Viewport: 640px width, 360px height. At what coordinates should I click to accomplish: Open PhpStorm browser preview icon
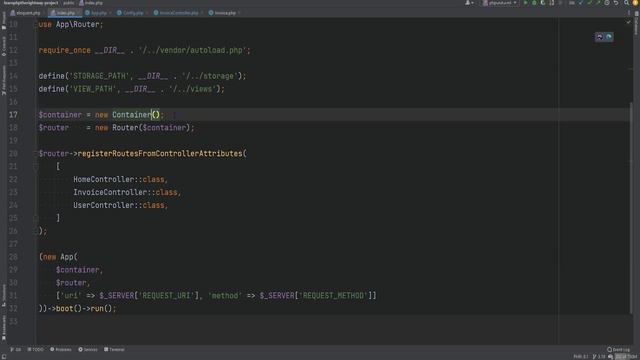600,37
